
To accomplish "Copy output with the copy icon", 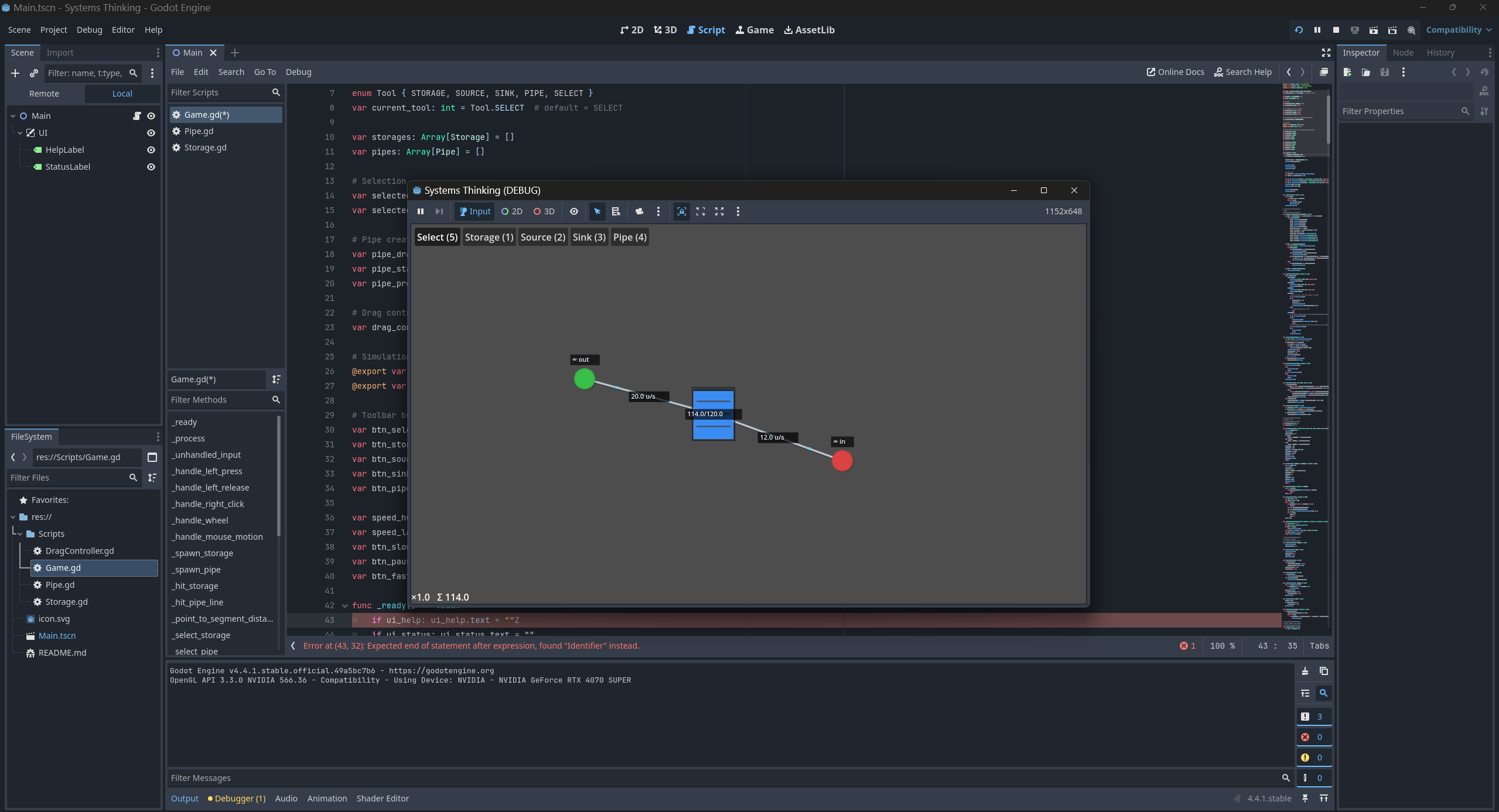I will click(x=1323, y=671).
